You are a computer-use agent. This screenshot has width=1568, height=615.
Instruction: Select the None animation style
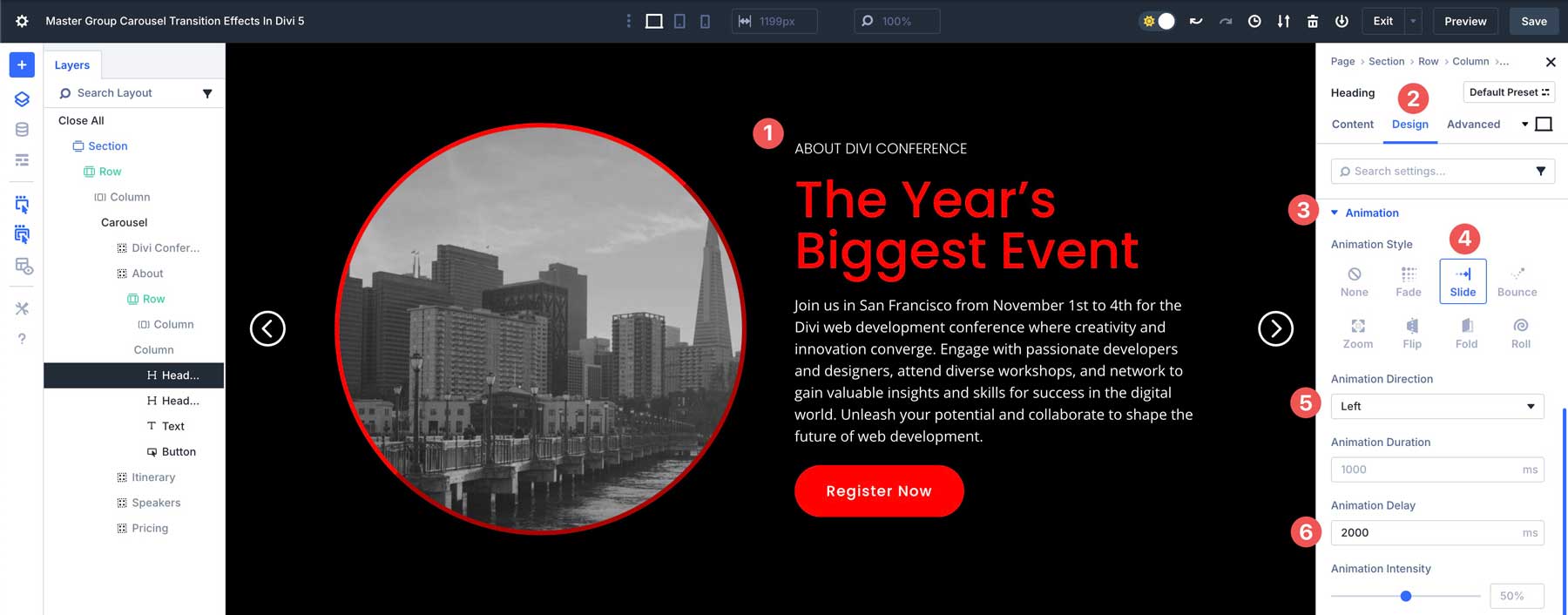(1355, 282)
